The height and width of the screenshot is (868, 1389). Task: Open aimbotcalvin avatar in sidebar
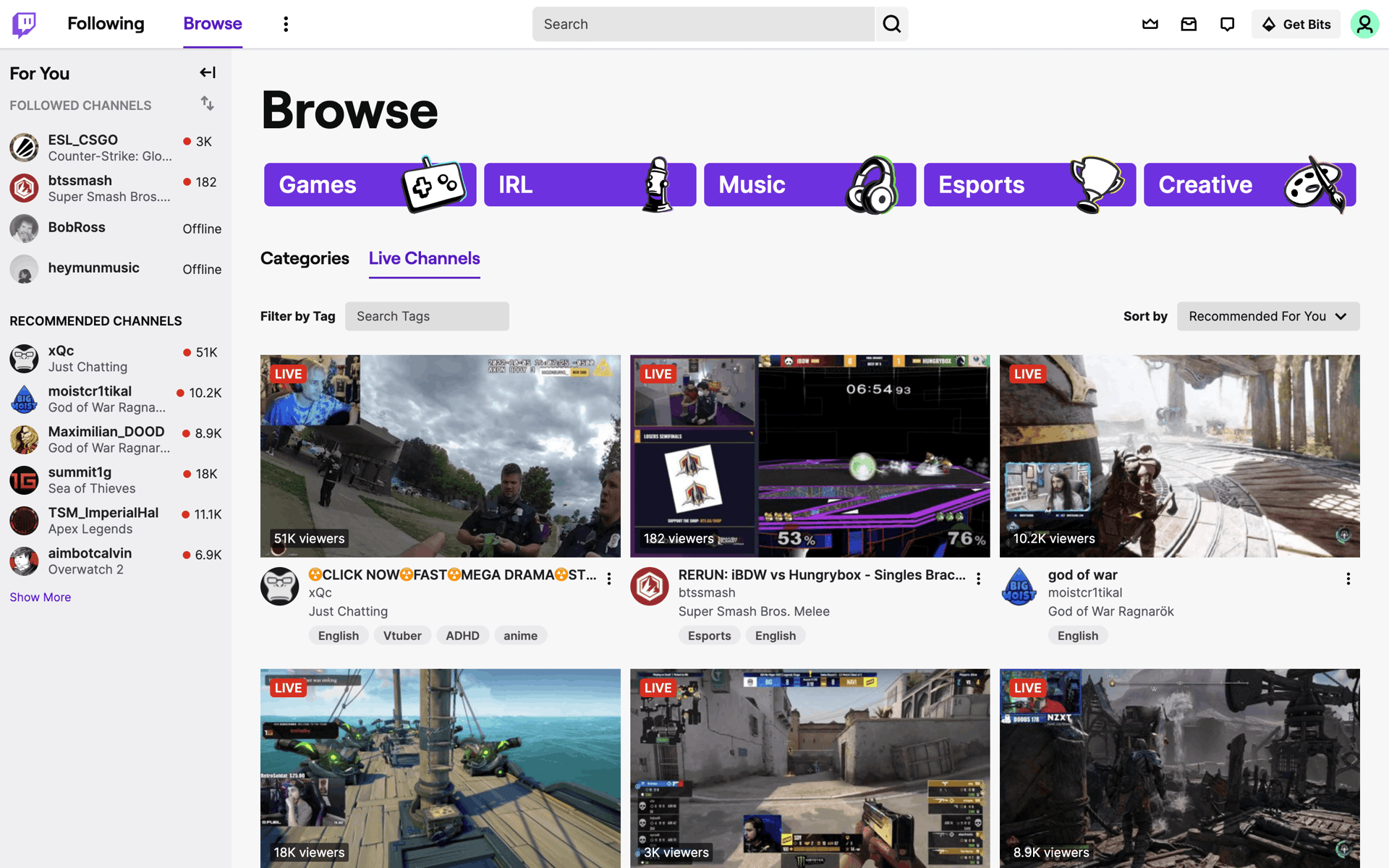[24, 561]
